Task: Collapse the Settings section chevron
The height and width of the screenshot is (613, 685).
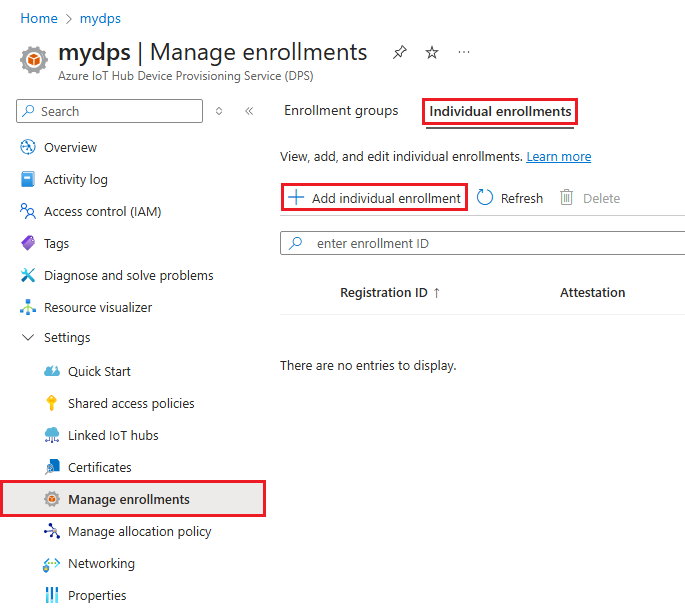Action: (x=28, y=338)
